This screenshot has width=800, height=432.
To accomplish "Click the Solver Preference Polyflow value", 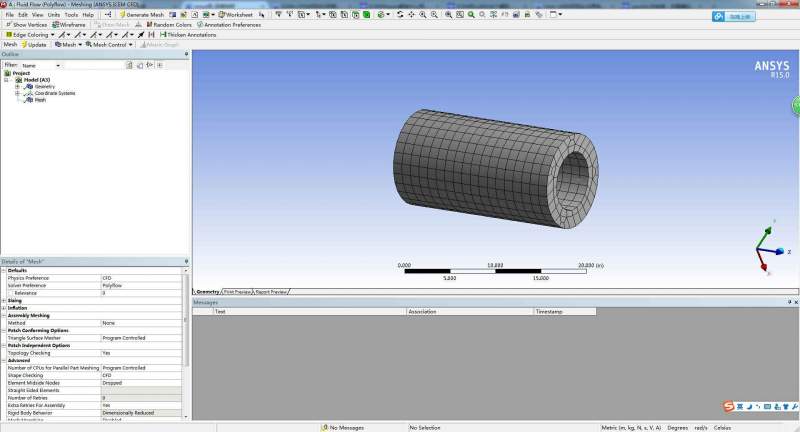I will [x=141, y=286].
